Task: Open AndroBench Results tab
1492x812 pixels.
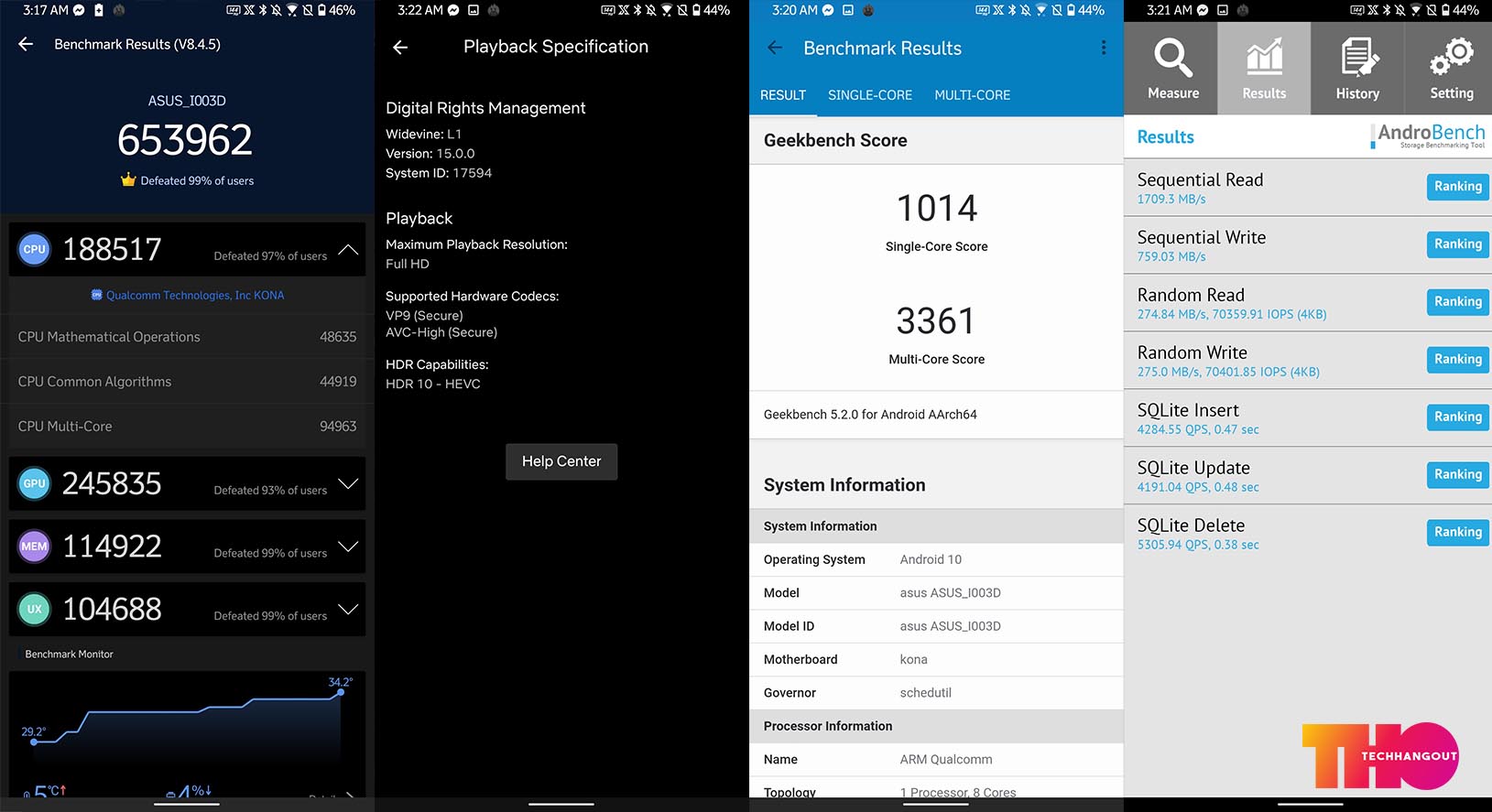Action: click(x=1264, y=69)
